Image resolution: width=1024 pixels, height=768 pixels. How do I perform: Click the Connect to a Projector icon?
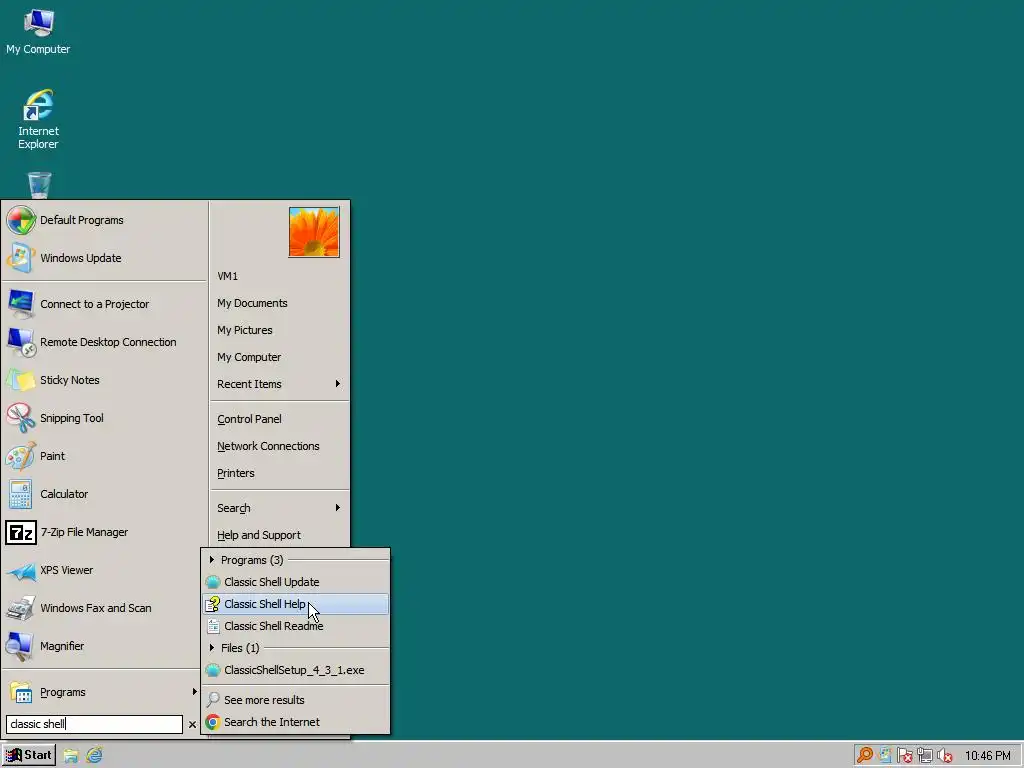coord(21,304)
